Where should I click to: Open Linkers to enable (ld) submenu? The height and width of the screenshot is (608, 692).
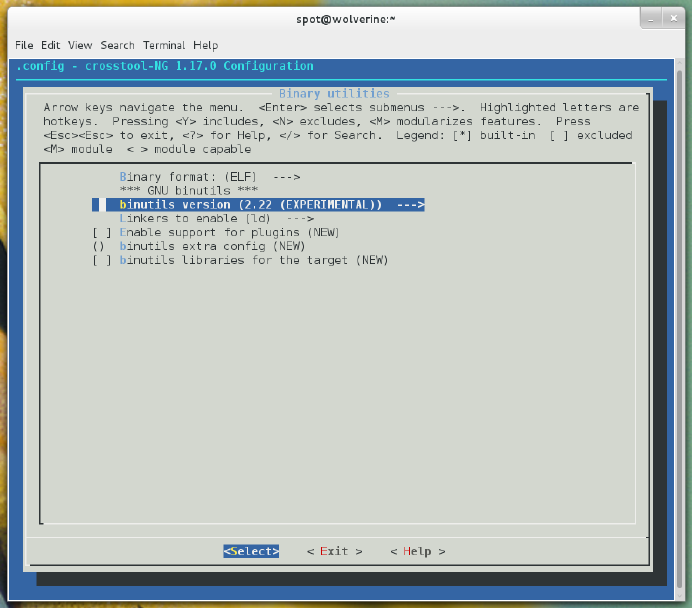pos(216,218)
